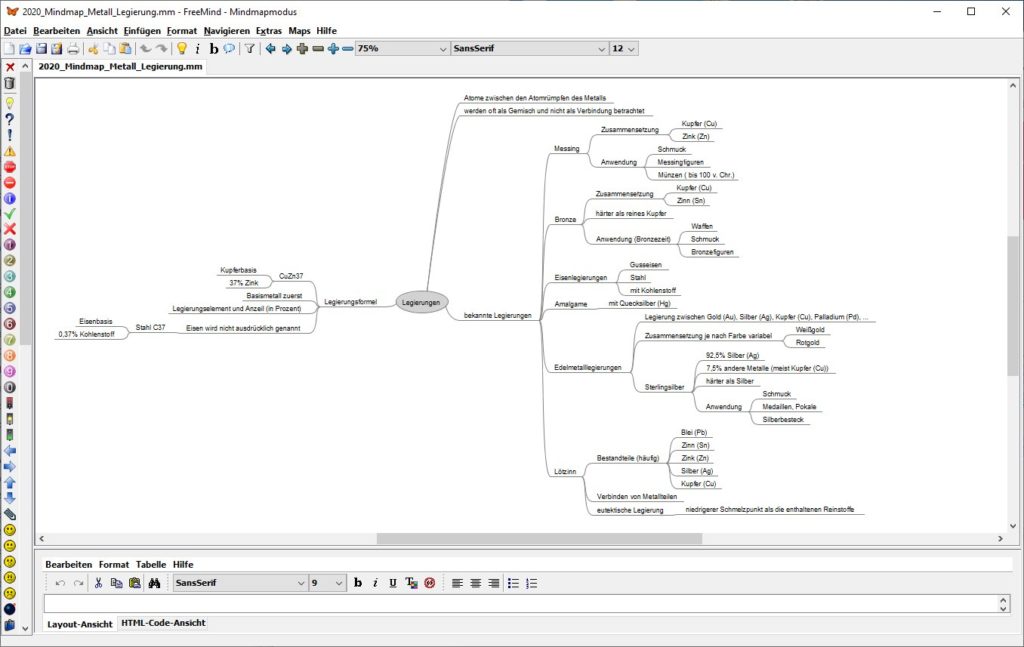Open the Datei menu
The width and height of the screenshot is (1024, 647).
tap(15, 31)
